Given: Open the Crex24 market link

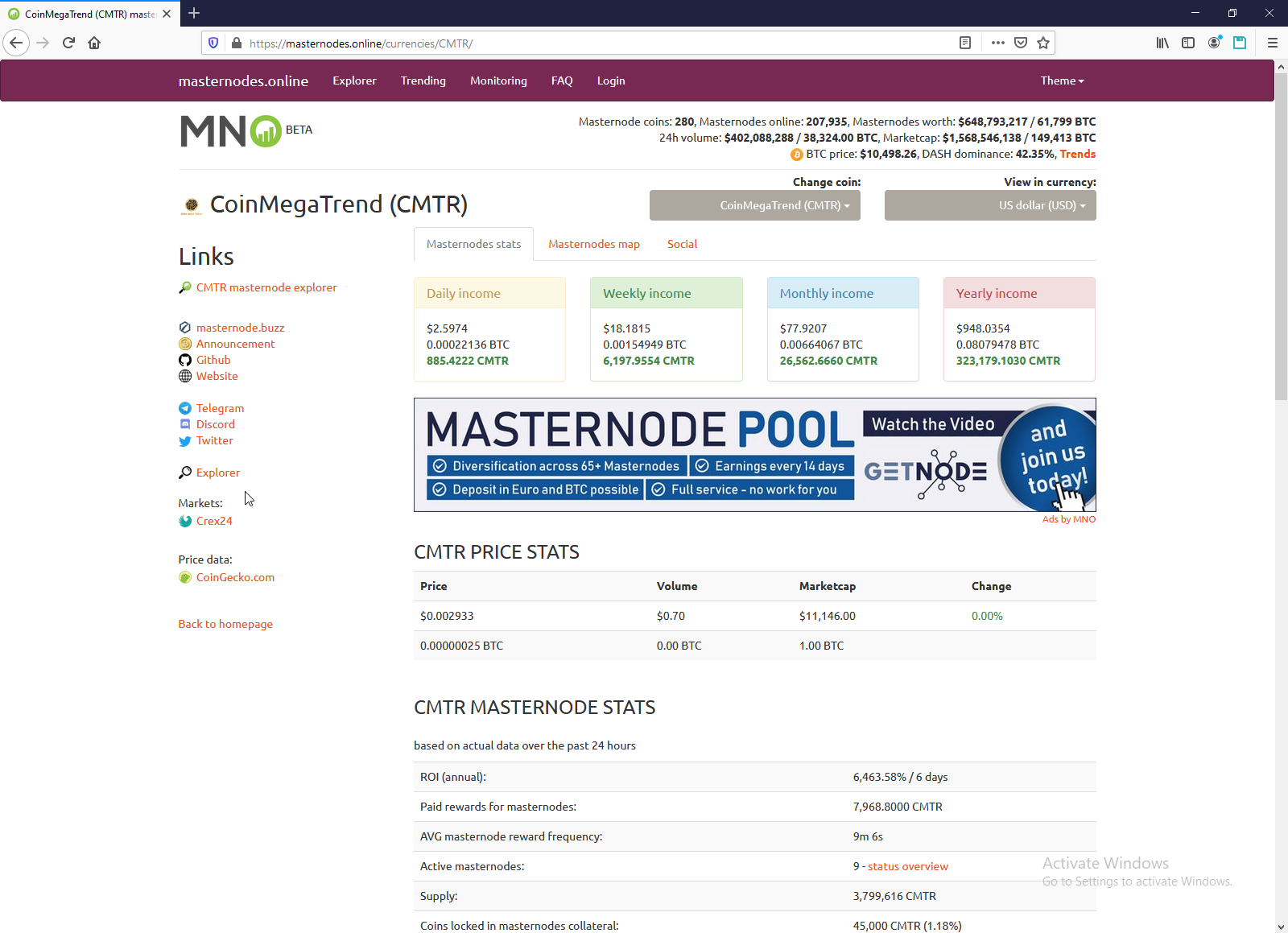Looking at the screenshot, I should [214, 521].
